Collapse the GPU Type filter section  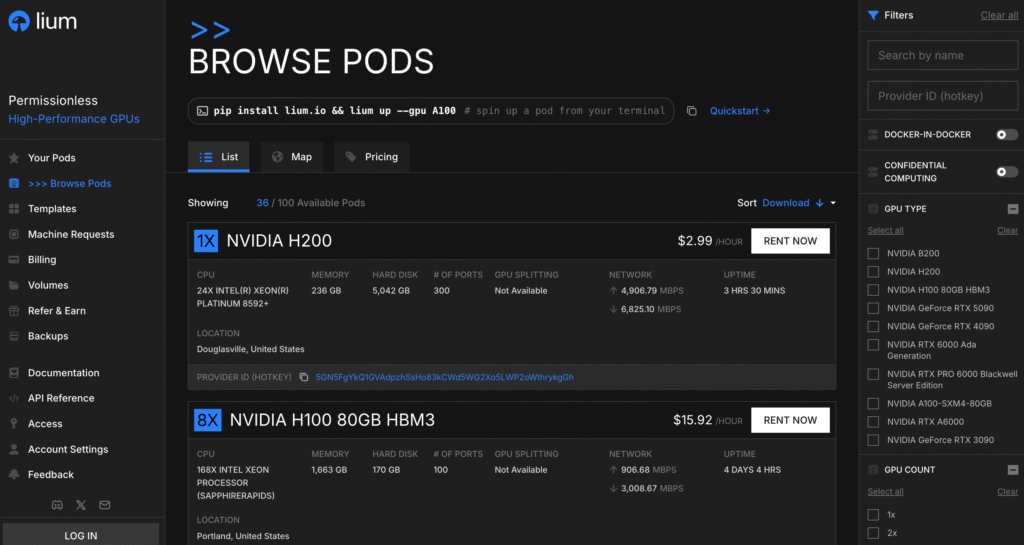click(x=1012, y=209)
